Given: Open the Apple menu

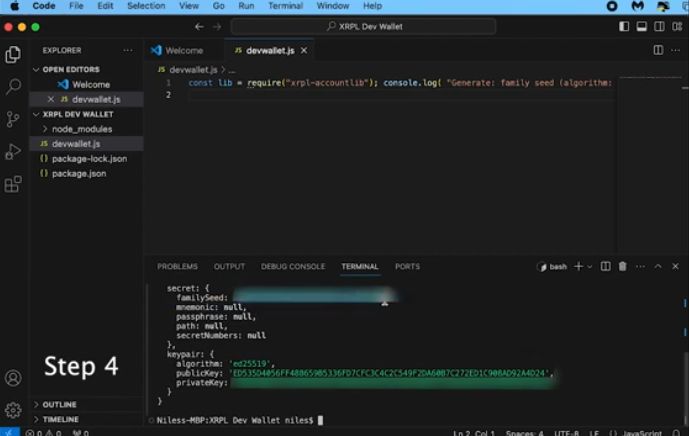Looking at the screenshot, I should click(x=15, y=6).
